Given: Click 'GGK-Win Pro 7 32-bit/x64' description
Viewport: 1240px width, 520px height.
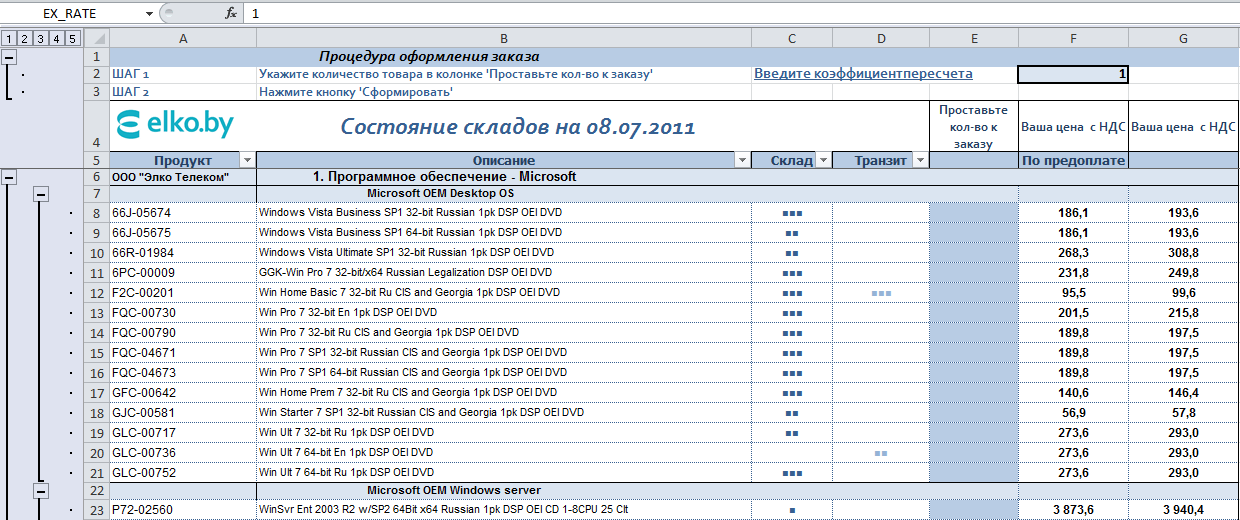Looking at the screenshot, I should click(x=405, y=273).
